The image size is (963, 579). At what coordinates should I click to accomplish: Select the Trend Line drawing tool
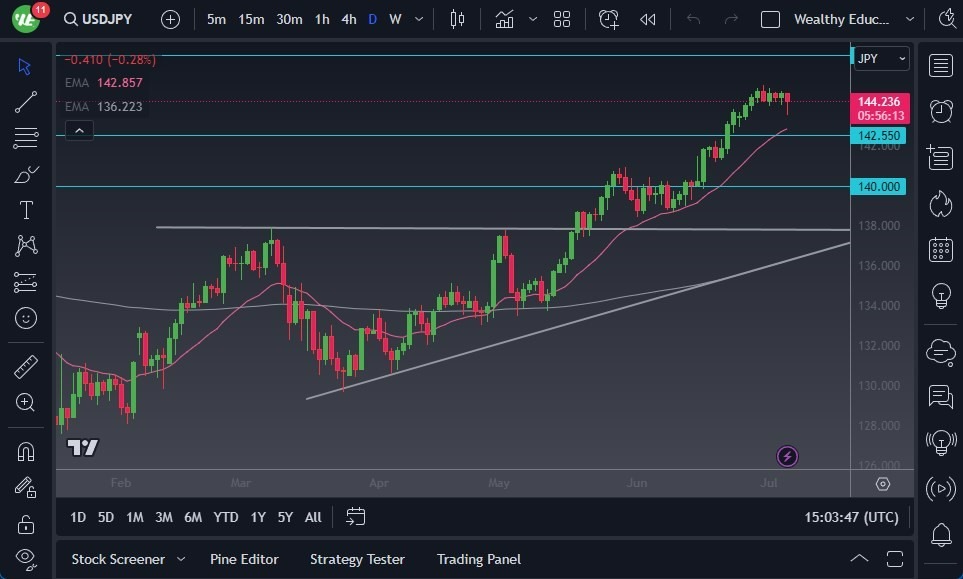[x=25, y=102]
